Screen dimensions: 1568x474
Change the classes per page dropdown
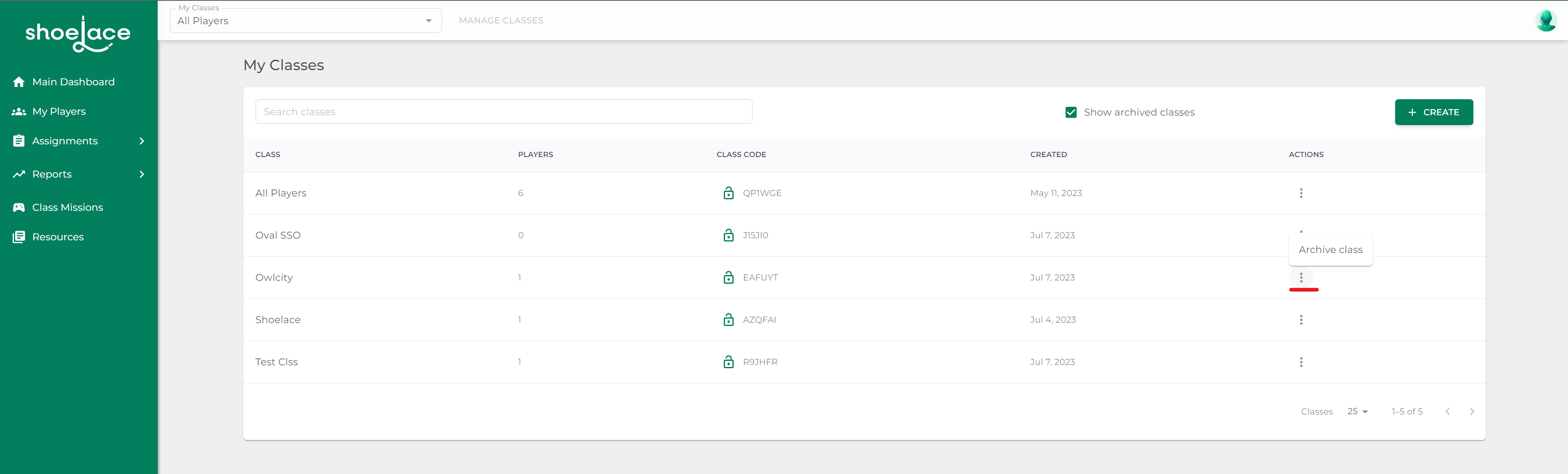1357,411
